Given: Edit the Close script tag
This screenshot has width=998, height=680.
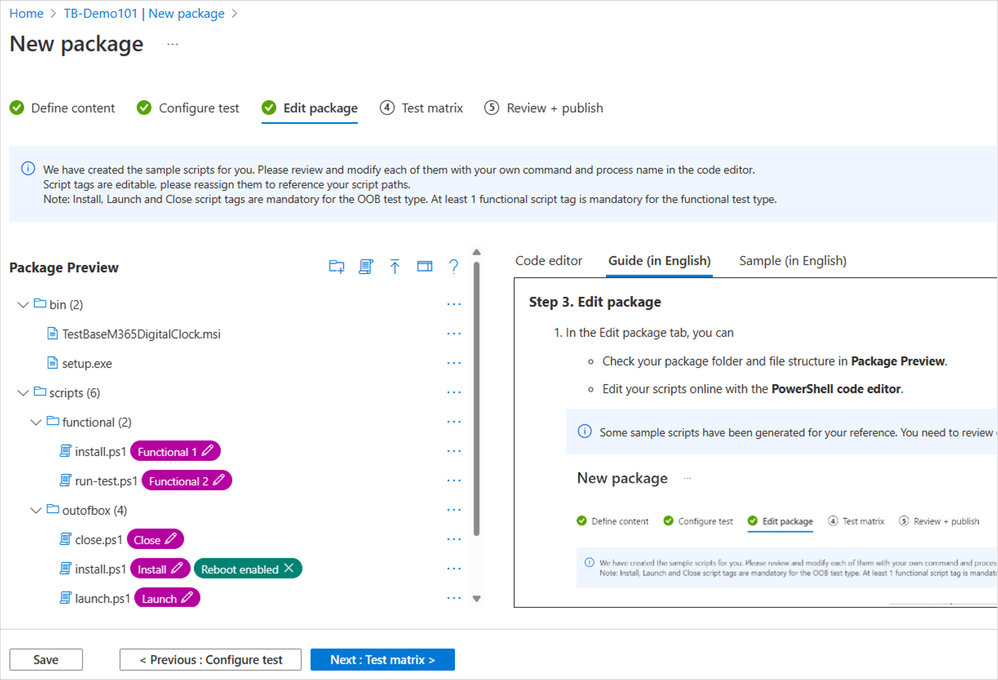Looking at the screenshot, I should tap(171, 539).
